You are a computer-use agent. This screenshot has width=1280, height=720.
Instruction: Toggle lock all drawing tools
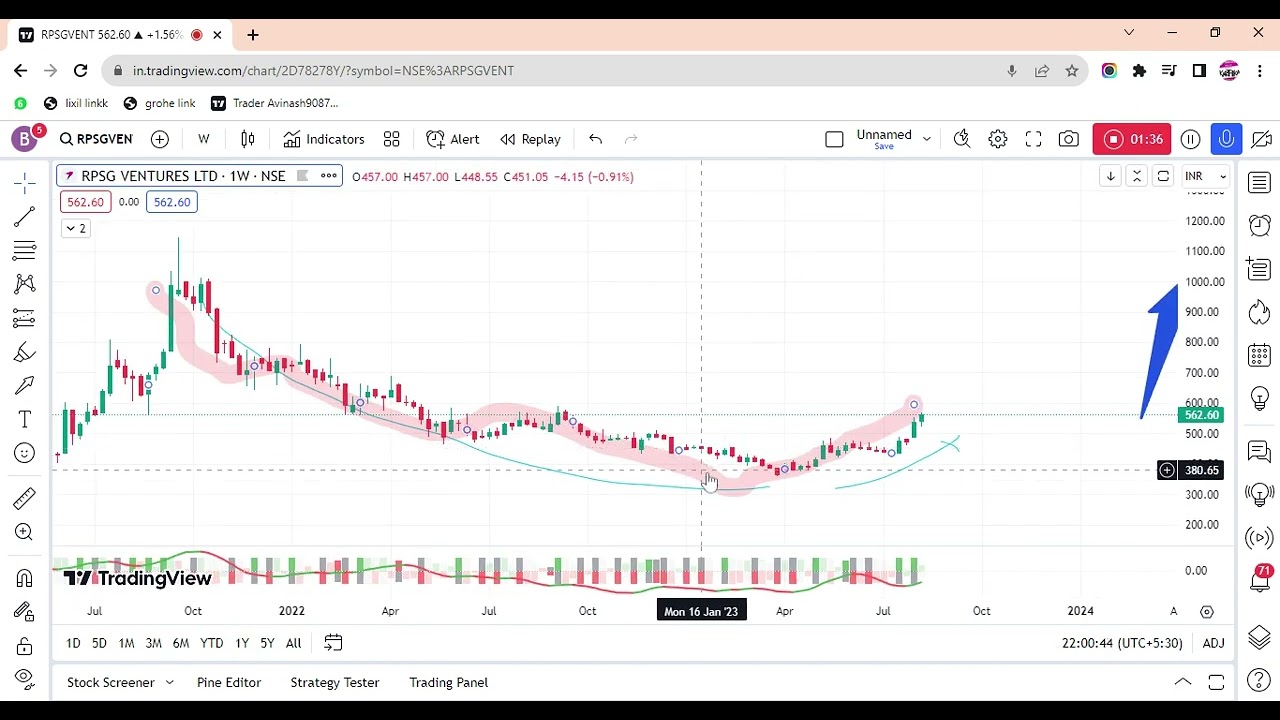pos(25,646)
